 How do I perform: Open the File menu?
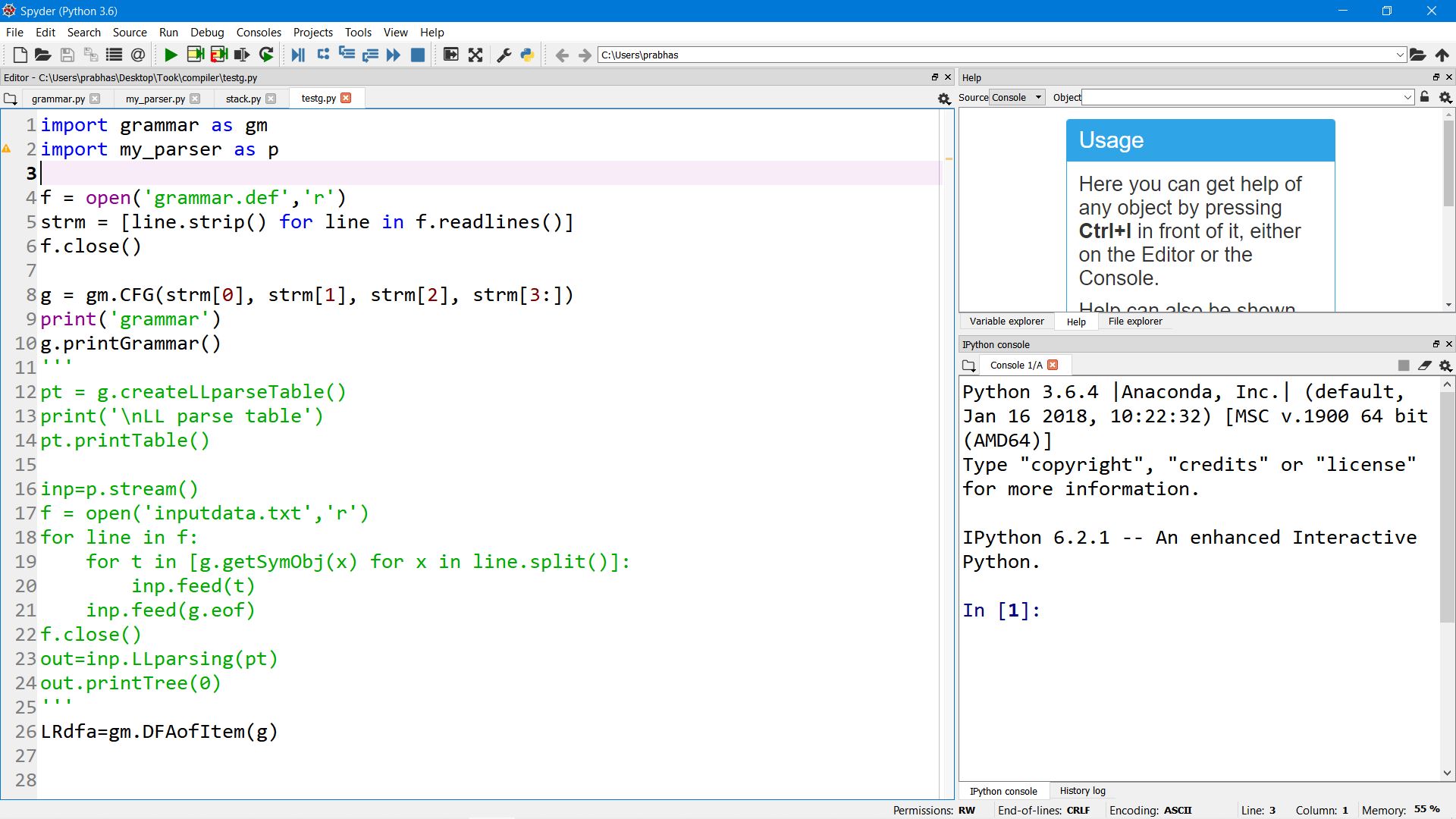click(14, 32)
